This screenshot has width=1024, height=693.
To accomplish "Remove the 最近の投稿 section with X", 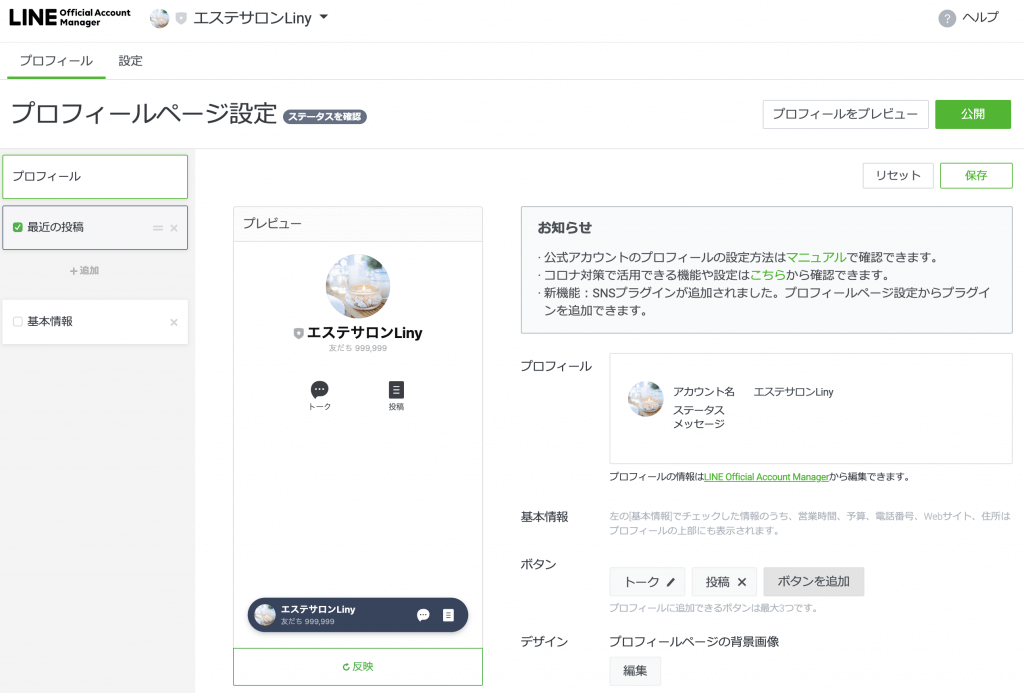I will pyautogui.click(x=174, y=228).
